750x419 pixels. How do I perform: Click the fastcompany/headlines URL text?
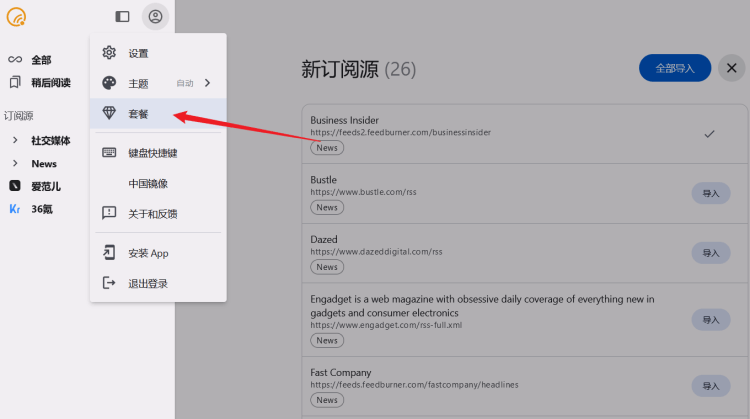coord(414,385)
